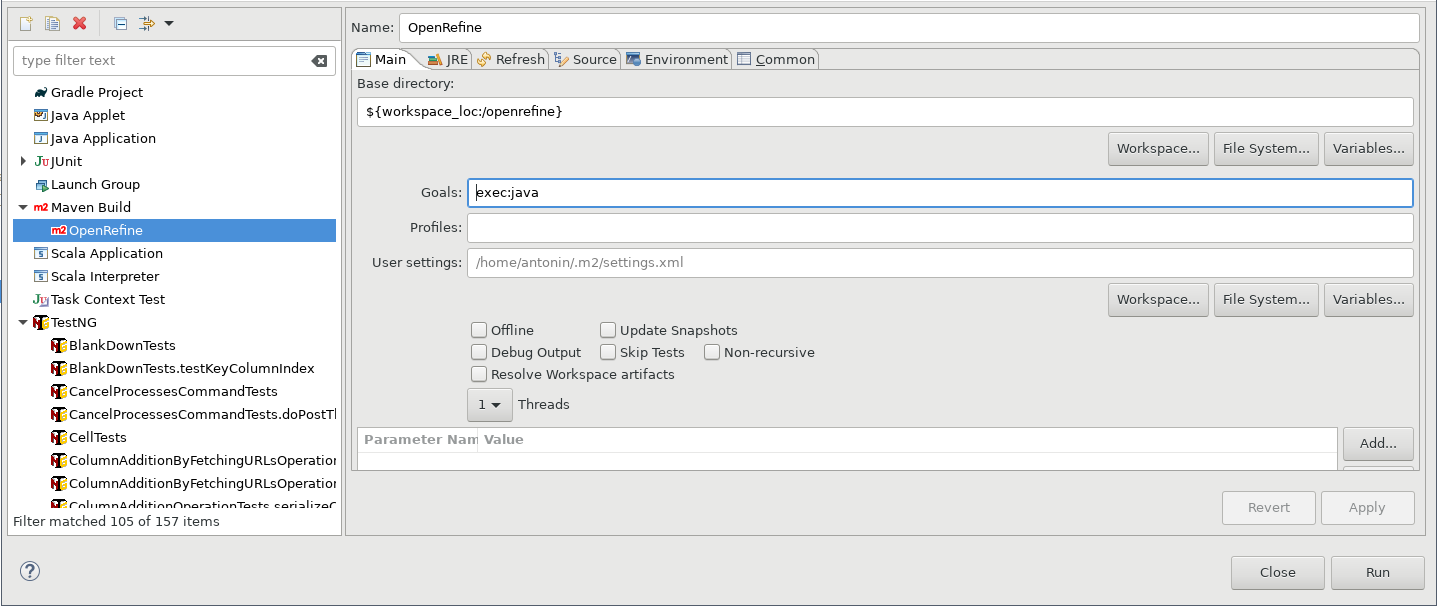Click the Variables button below Base directory

click(1368, 148)
